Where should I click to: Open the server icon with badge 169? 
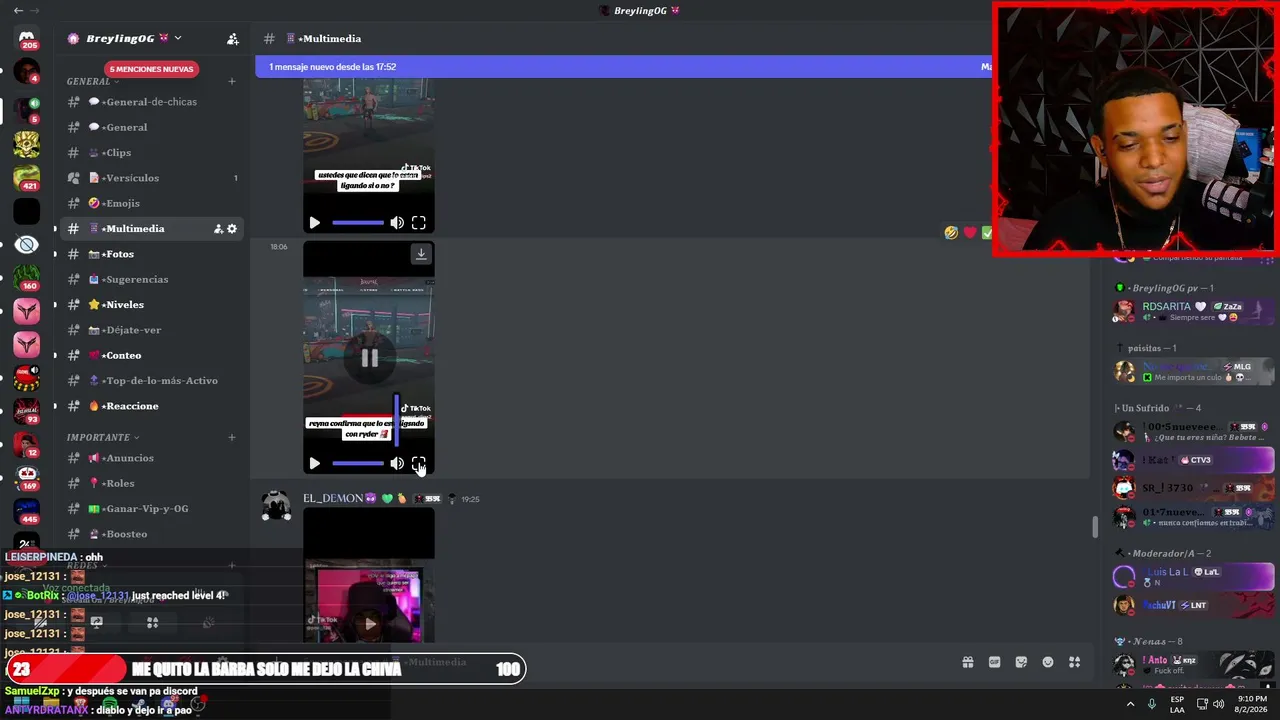27,477
